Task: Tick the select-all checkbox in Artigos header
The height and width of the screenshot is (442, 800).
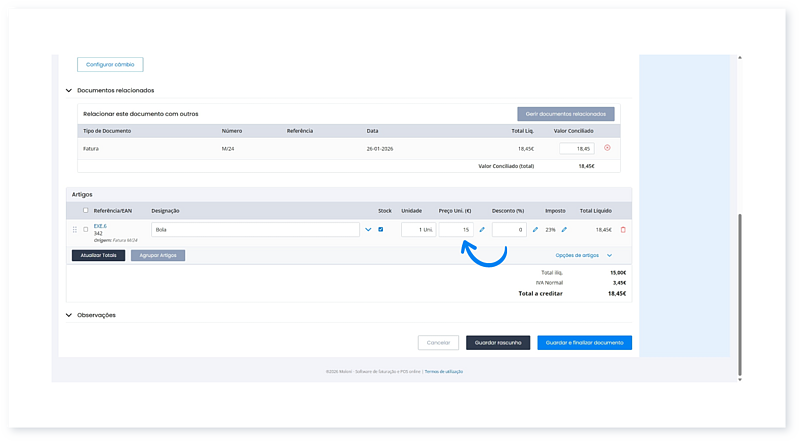Action: [x=86, y=211]
